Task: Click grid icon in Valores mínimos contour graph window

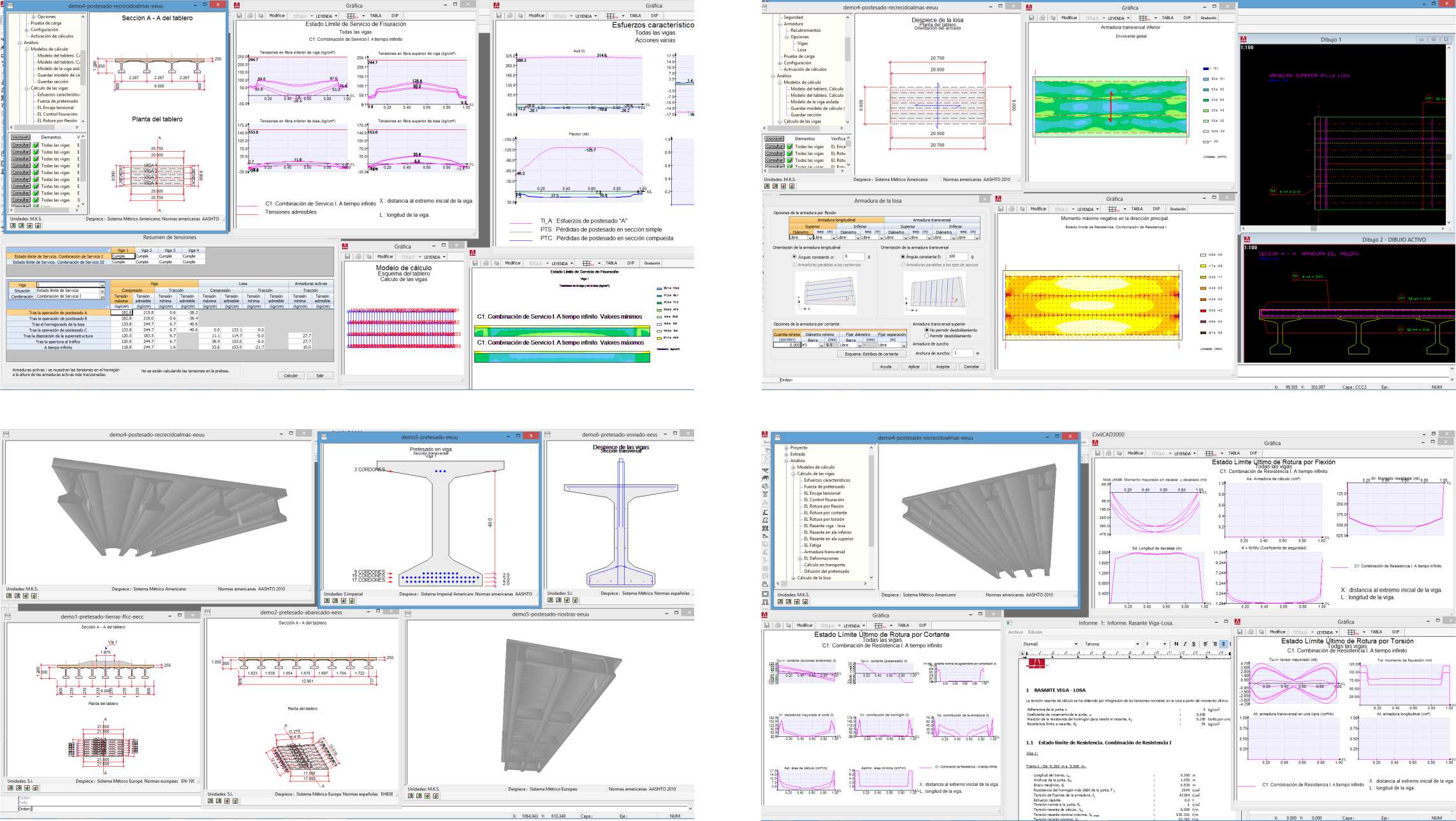Action: [587, 263]
